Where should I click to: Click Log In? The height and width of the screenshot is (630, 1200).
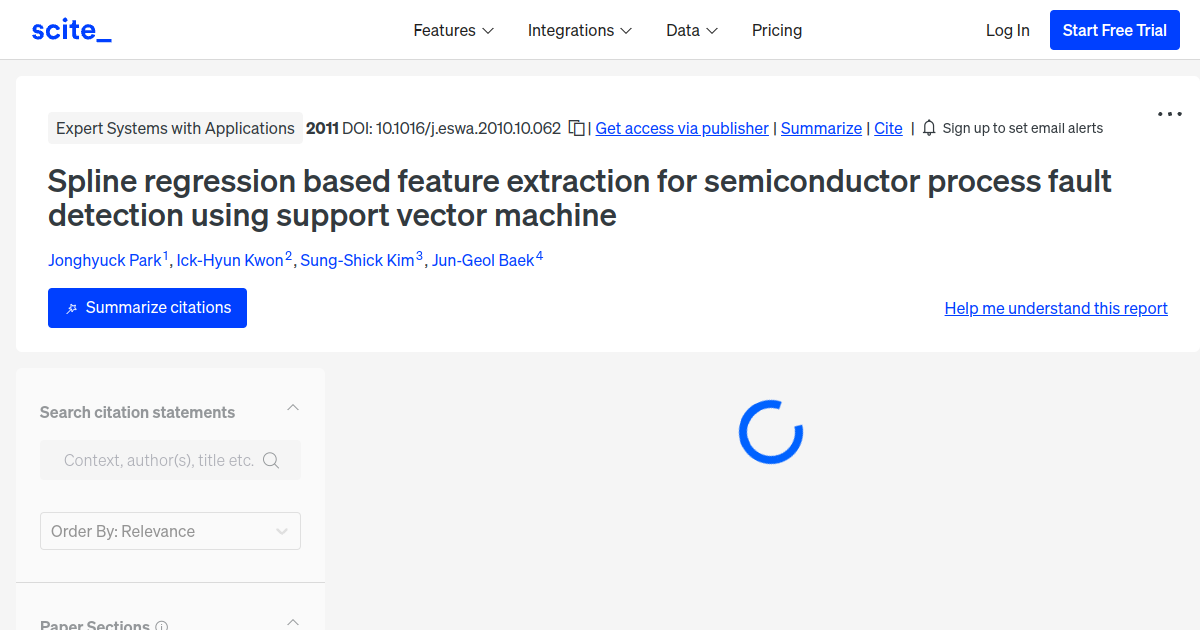pos(1007,30)
